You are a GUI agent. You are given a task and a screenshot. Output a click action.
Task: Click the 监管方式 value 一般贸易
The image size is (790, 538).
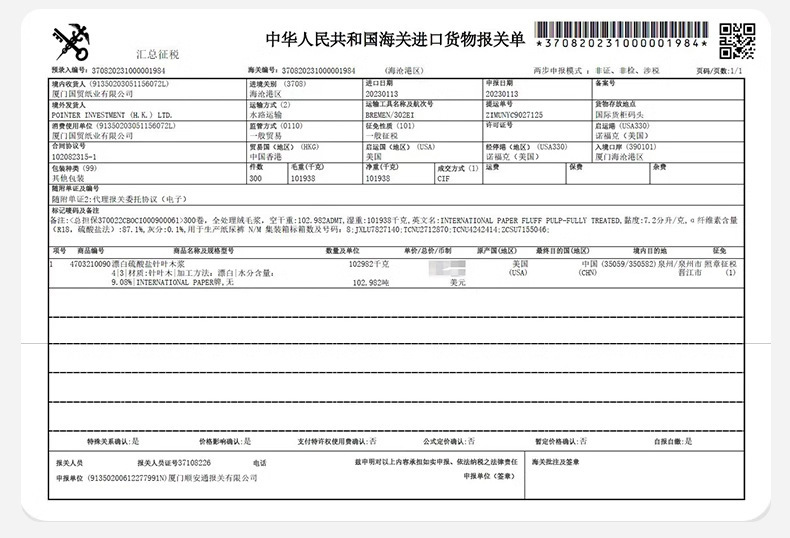(x=266, y=136)
